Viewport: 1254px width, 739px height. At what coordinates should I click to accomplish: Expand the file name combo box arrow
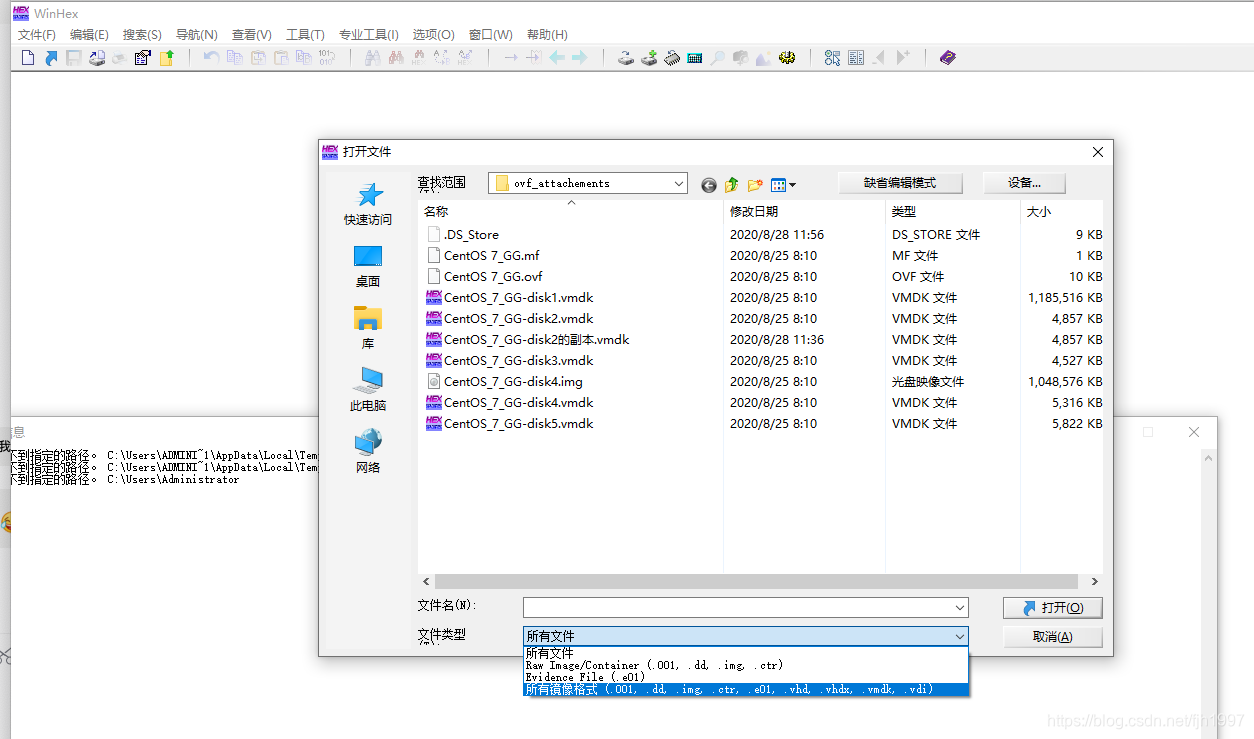[x=960, y=608]
